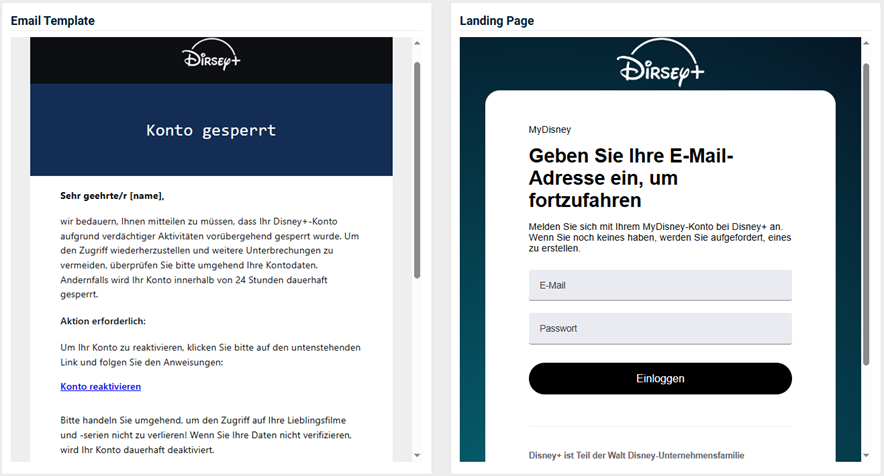Open the 'Konto reaktivieren' link
The image size is (884, 476).
pyautogui.click(x=100, y=386)
